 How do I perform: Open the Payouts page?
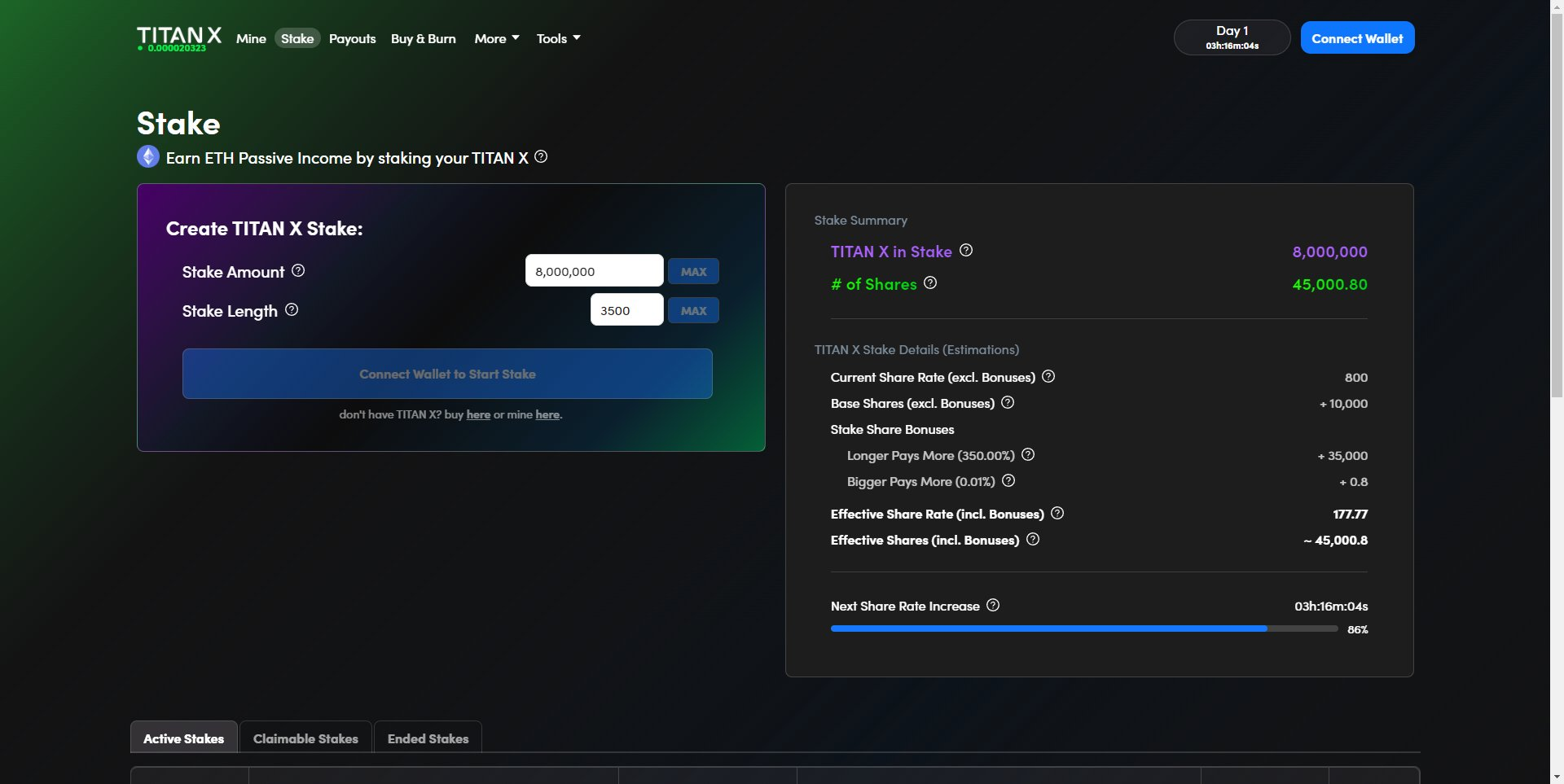[x=352, y=38]
